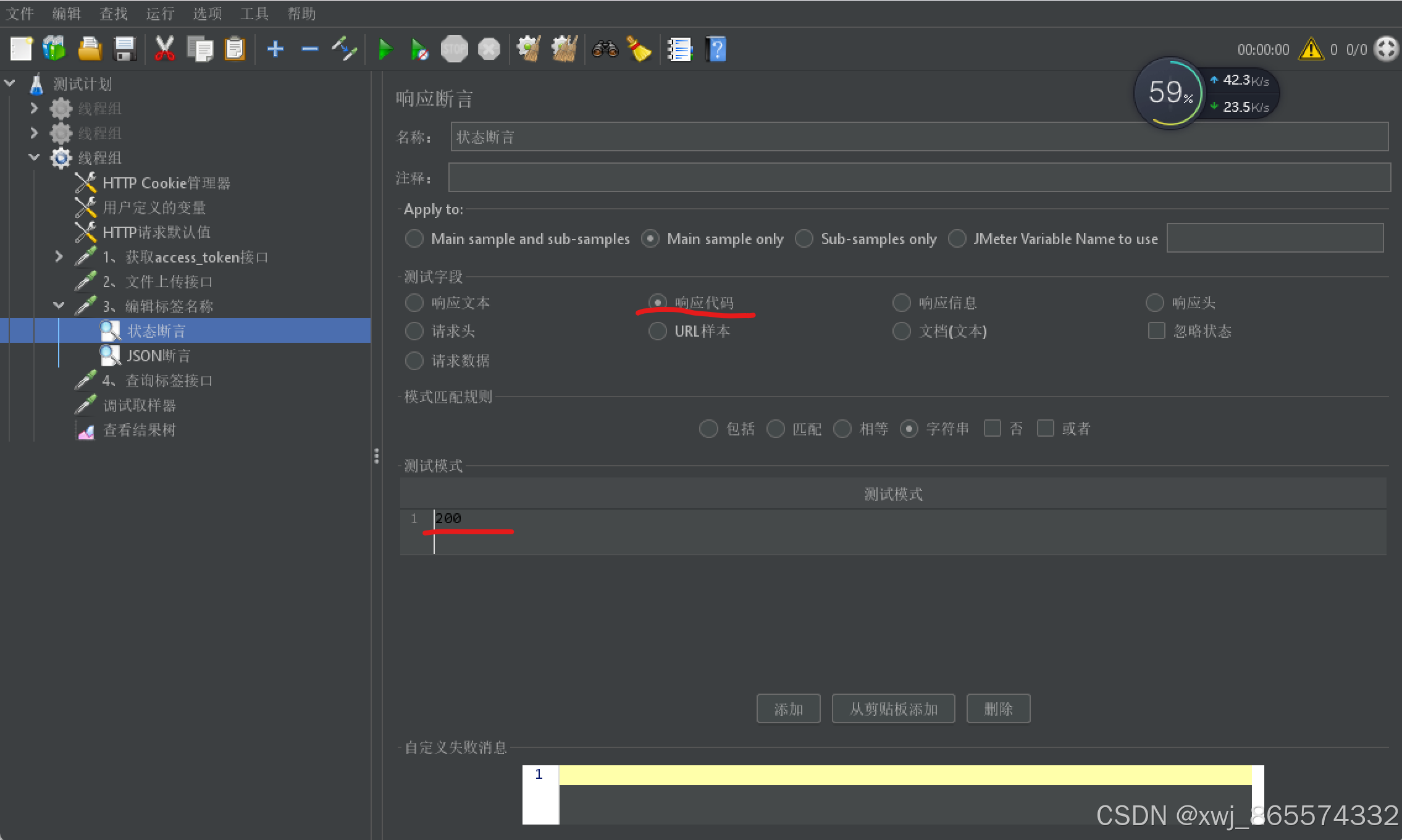This screenshot has width=1402, height=840.
Task: Select the 包括 pattern matching radio
Action: click(x=708, y=429)
